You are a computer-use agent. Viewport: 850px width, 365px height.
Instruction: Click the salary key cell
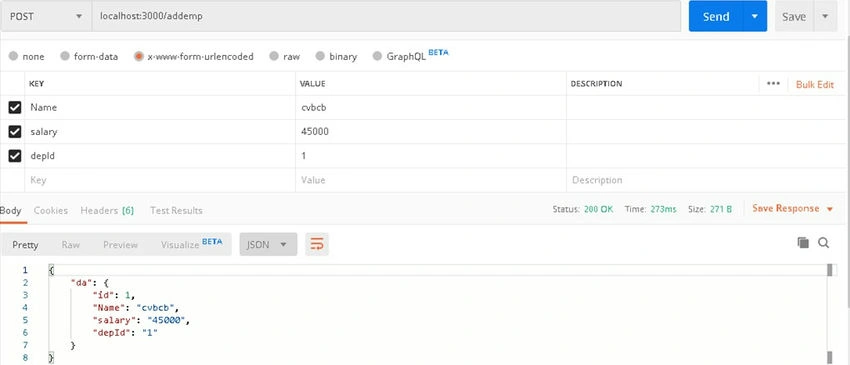pos(160,131)
